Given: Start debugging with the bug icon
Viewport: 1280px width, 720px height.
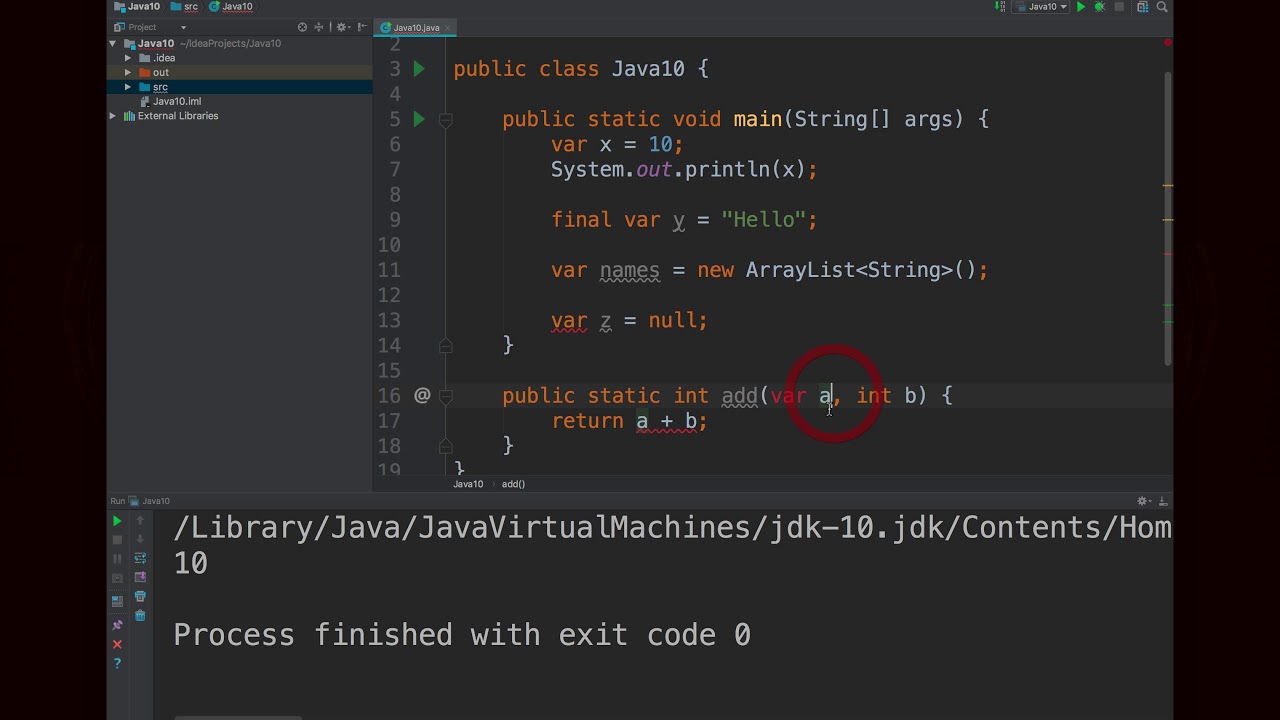Looking at the screenshot, I should (1100, 7).
